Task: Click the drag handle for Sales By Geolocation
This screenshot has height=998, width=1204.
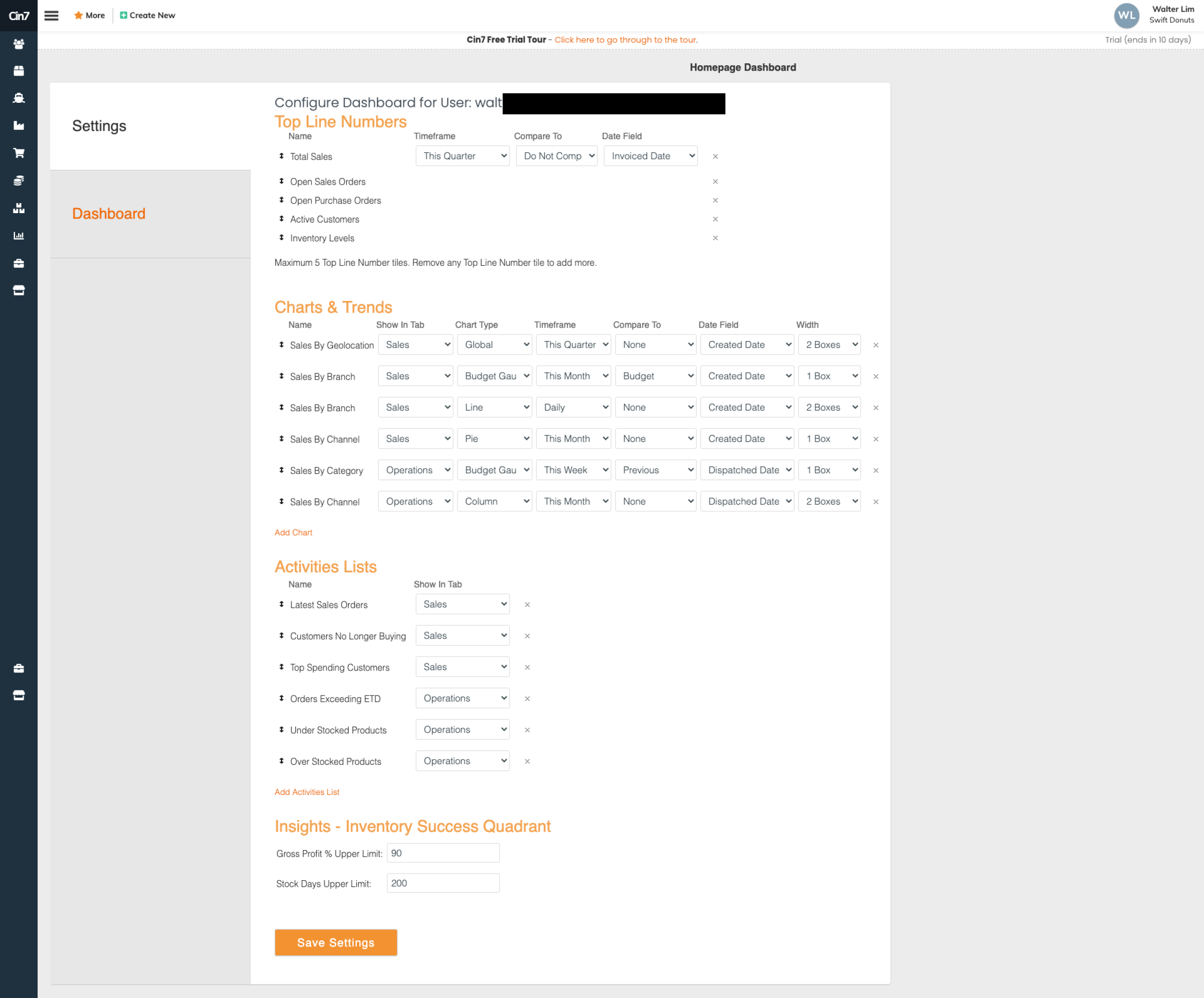Action: (281, 345)
